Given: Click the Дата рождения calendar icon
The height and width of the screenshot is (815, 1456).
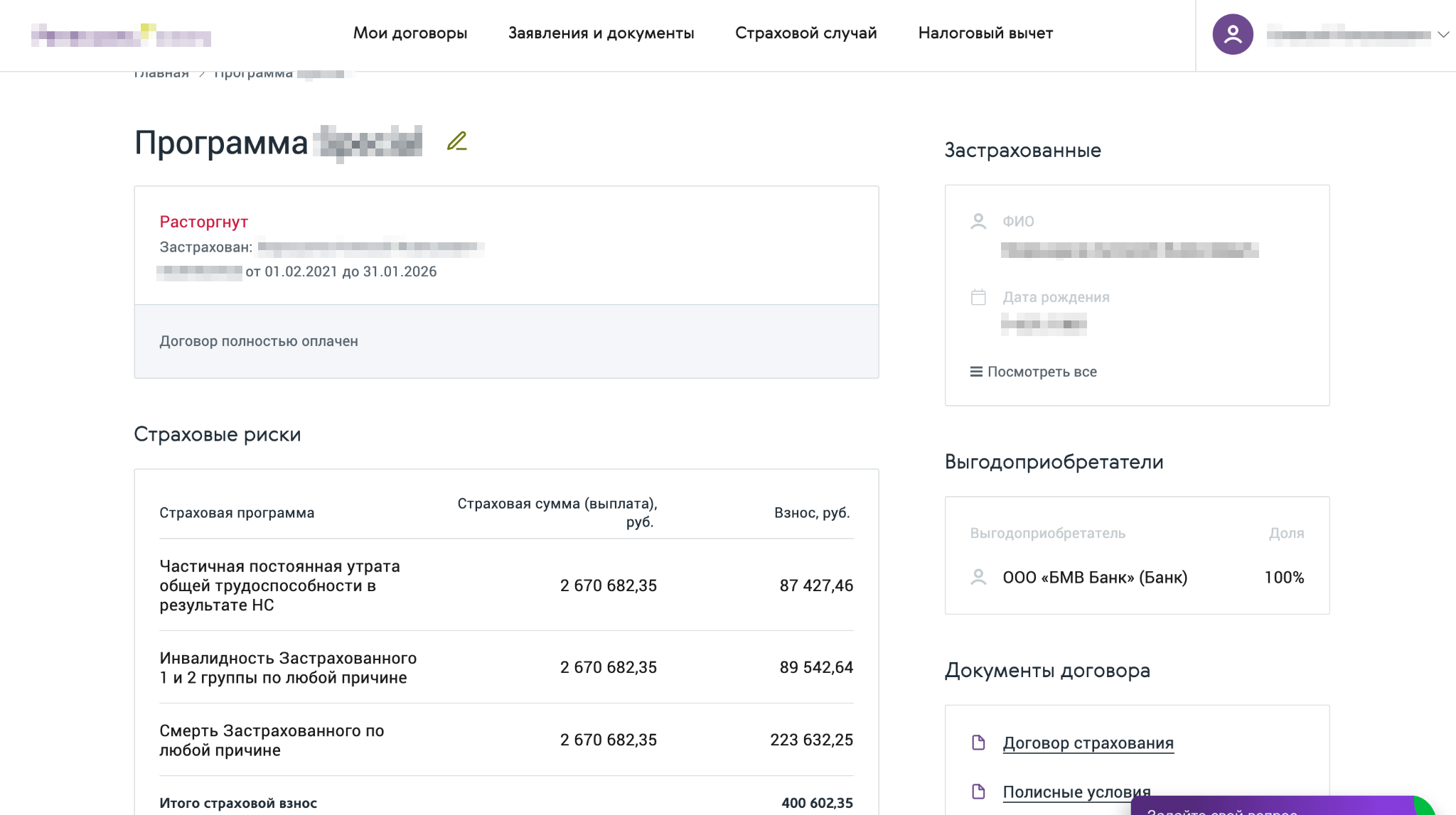Looking at the screenshot, I should tap(978, 297).
